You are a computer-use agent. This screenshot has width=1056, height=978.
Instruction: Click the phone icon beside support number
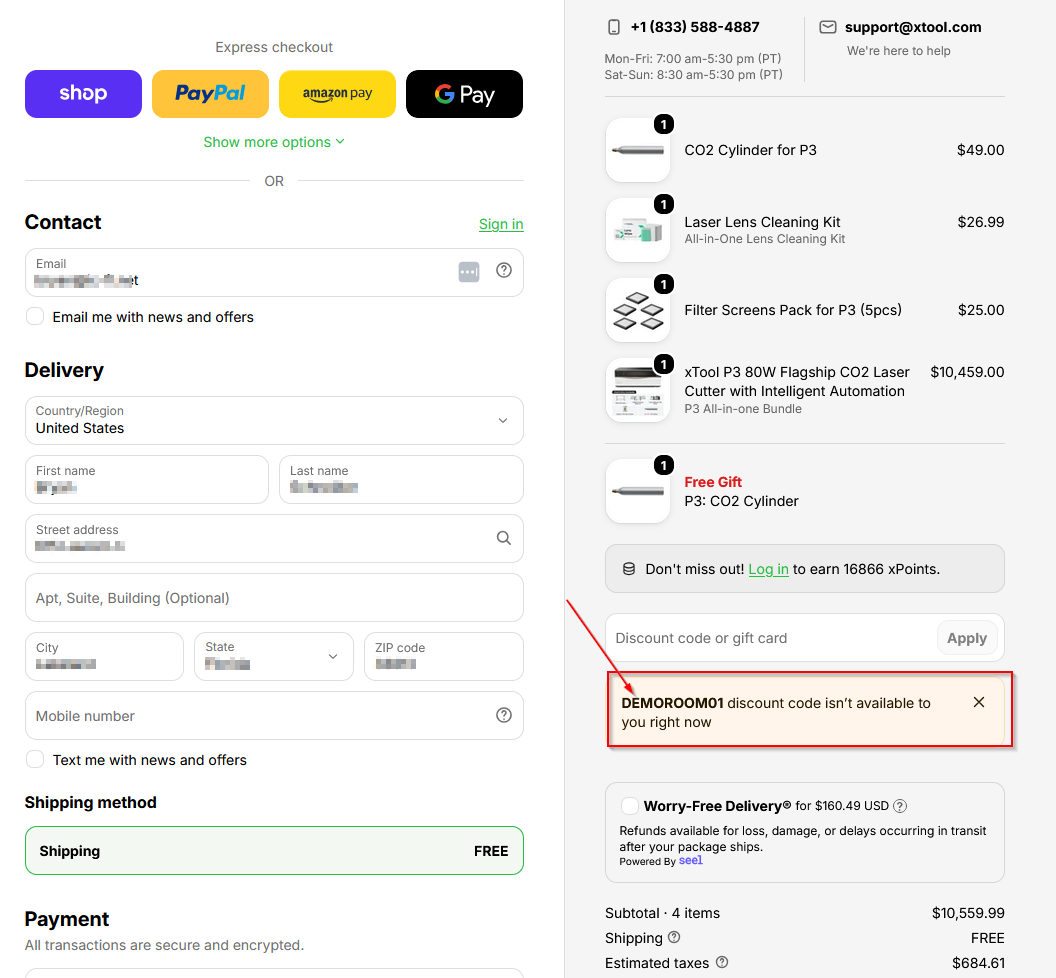point(614,27)
